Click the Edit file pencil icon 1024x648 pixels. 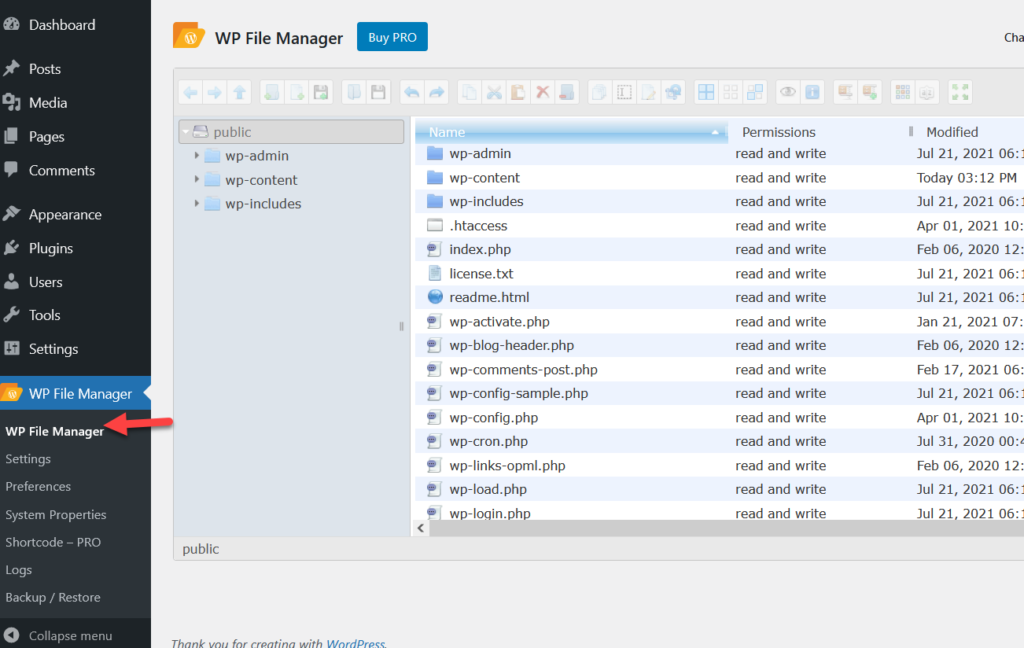[648, 93]
